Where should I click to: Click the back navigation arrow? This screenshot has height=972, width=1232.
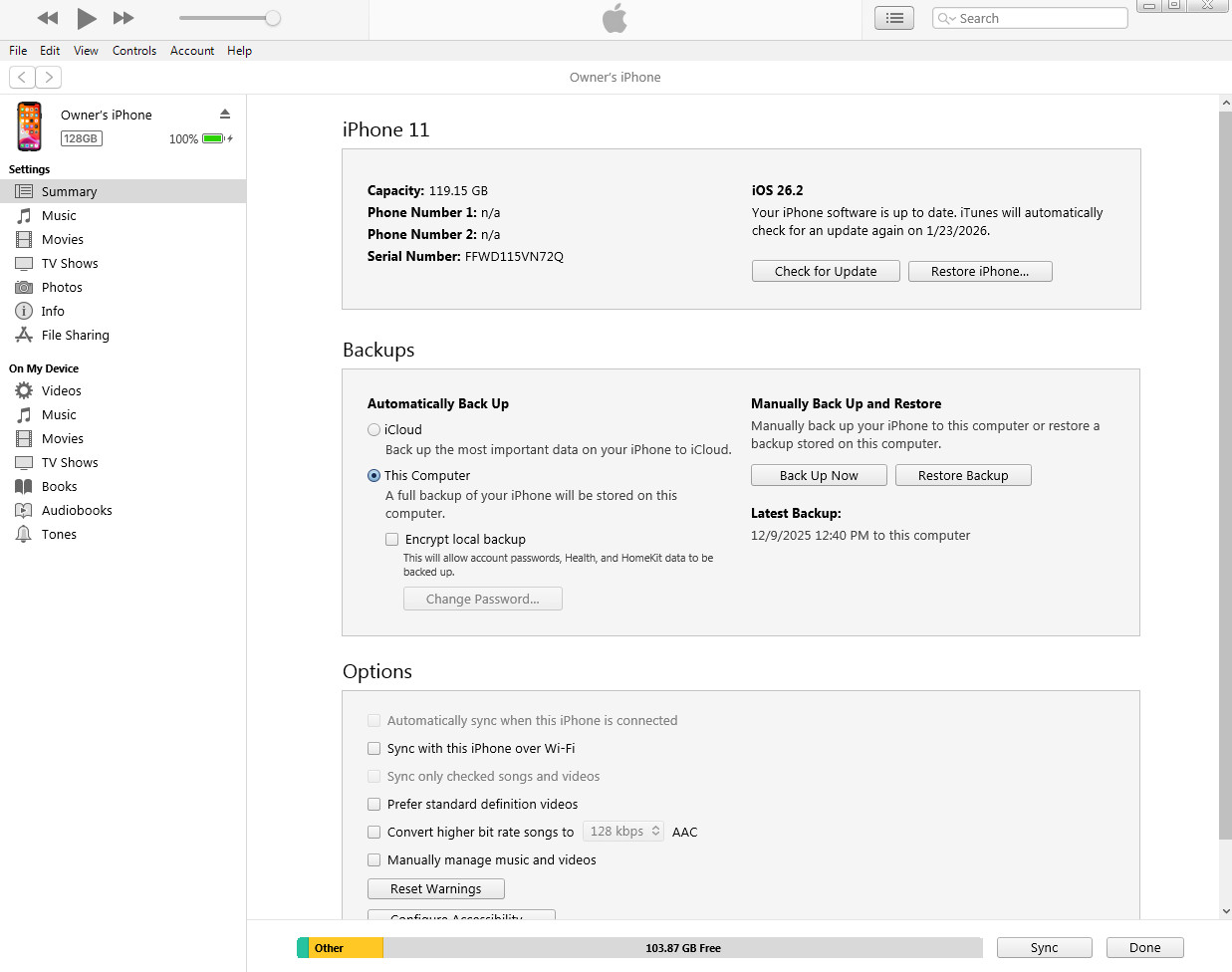pyautogui.click(x=22, y=77)
